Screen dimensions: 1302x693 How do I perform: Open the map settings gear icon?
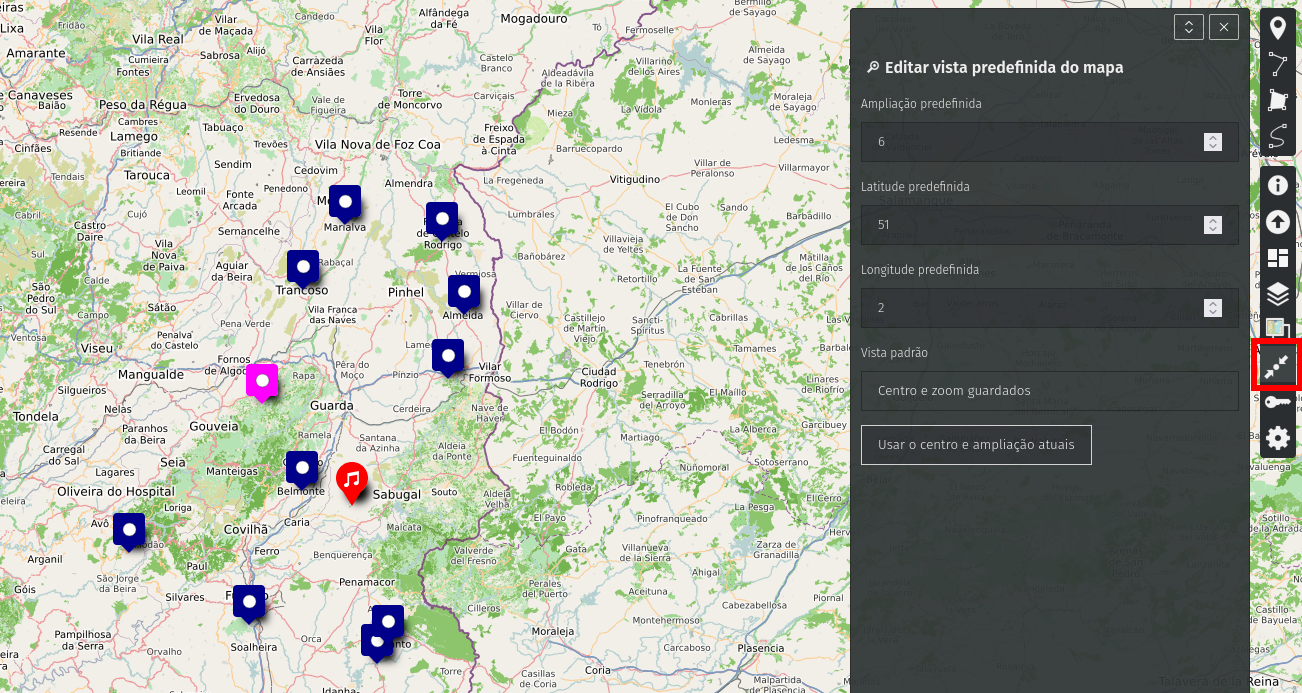click(x=1278, y=438)
